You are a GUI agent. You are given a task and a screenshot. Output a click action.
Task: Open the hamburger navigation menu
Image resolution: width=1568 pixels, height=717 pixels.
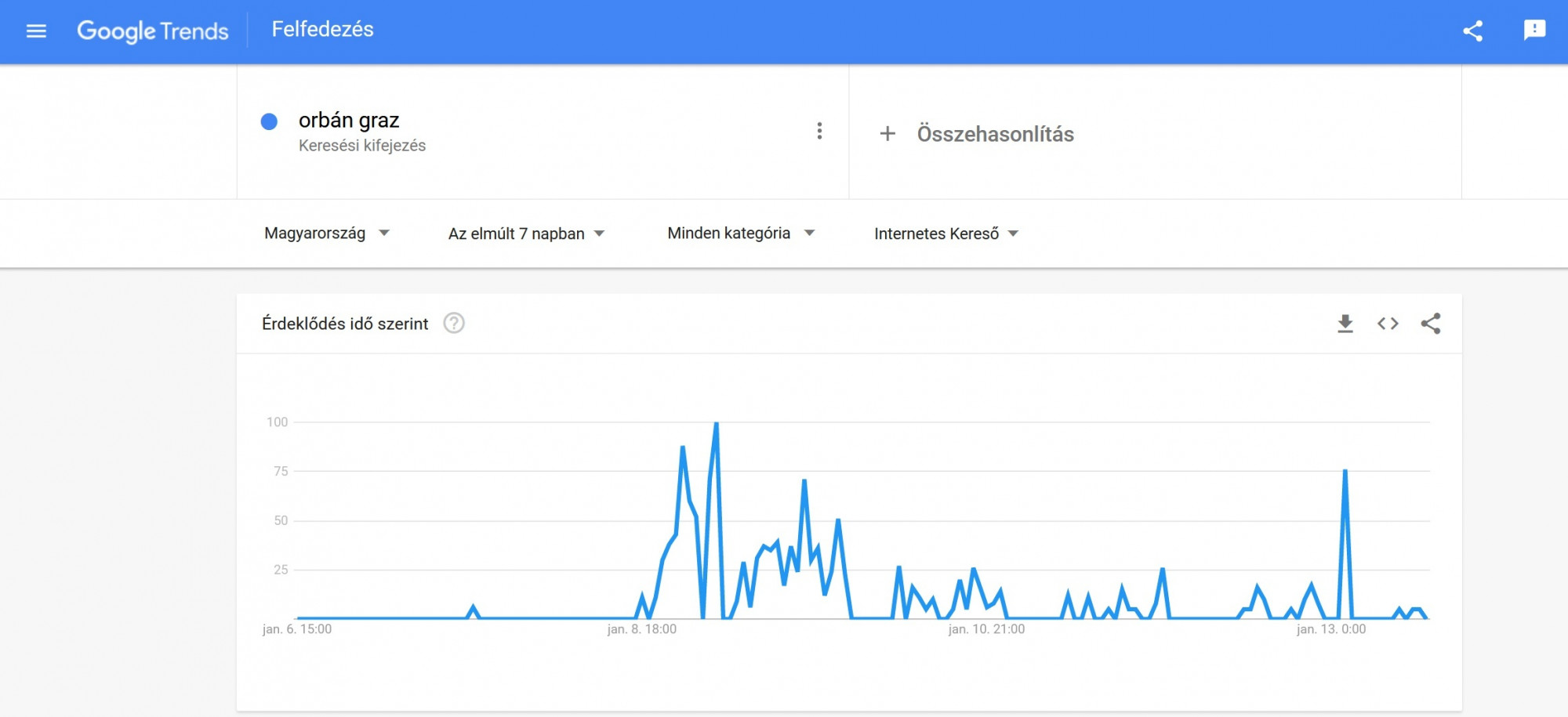pos(36,31)
